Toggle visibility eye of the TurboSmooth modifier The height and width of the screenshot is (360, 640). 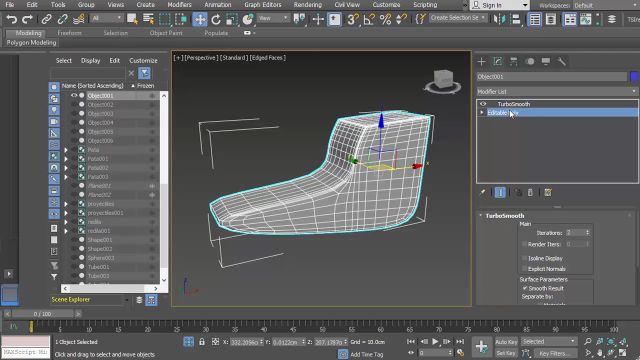click(483, 104)
